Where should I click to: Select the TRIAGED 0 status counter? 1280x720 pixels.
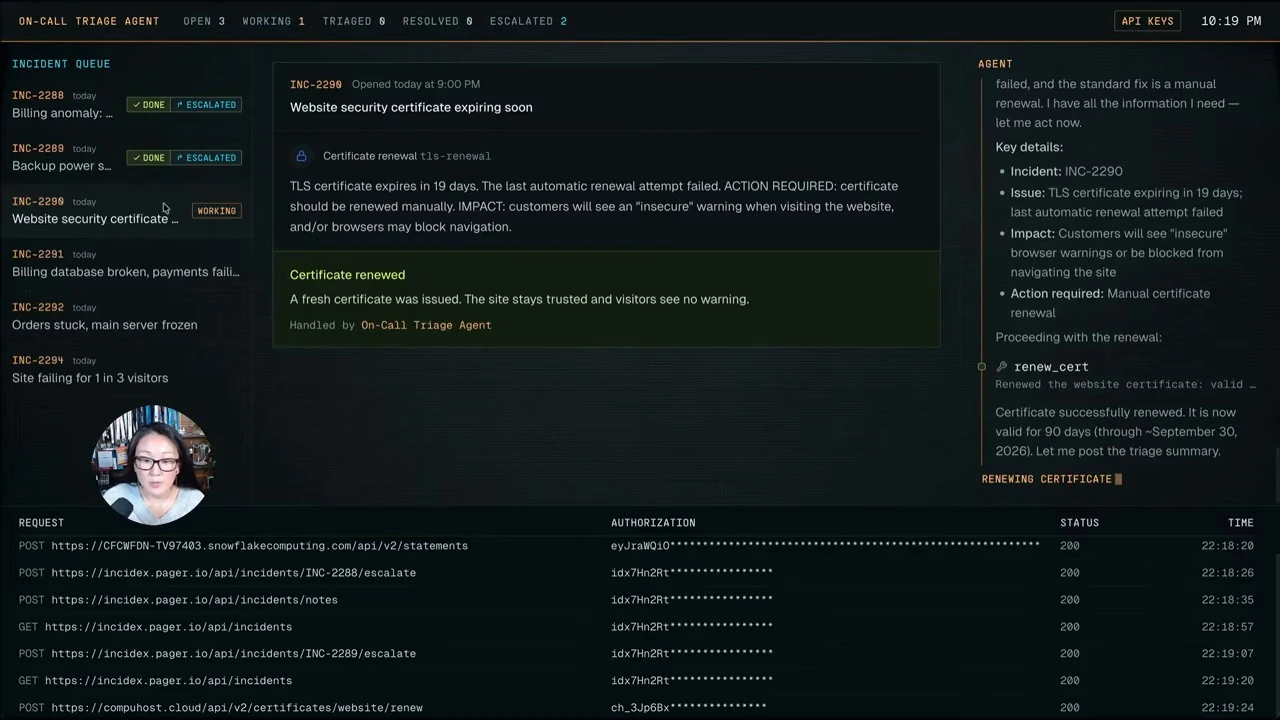click(354, 21)
